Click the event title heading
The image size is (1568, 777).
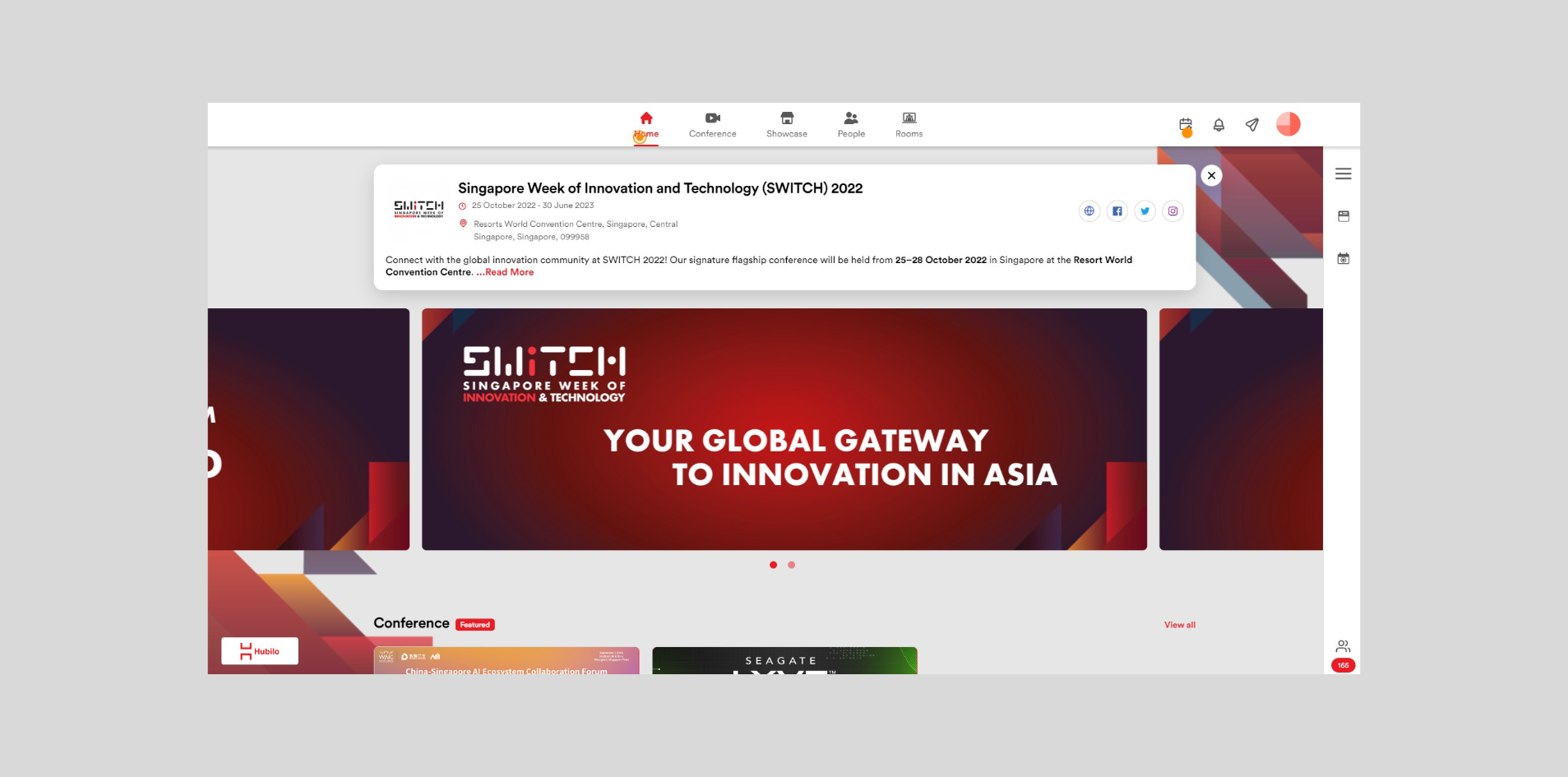pyautogui.click(x=660, y=188)
